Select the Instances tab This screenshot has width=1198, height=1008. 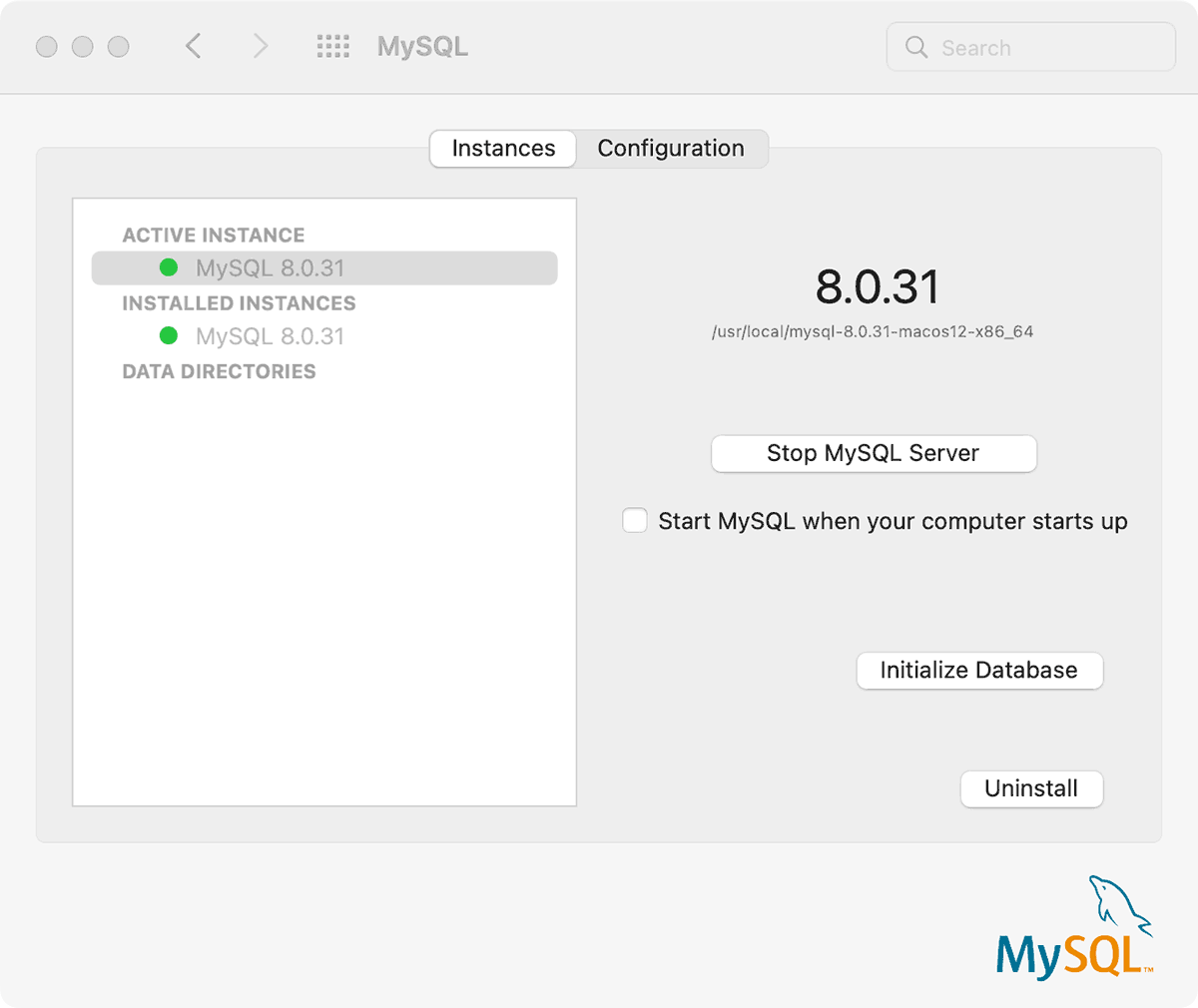(x=502, y=148)
